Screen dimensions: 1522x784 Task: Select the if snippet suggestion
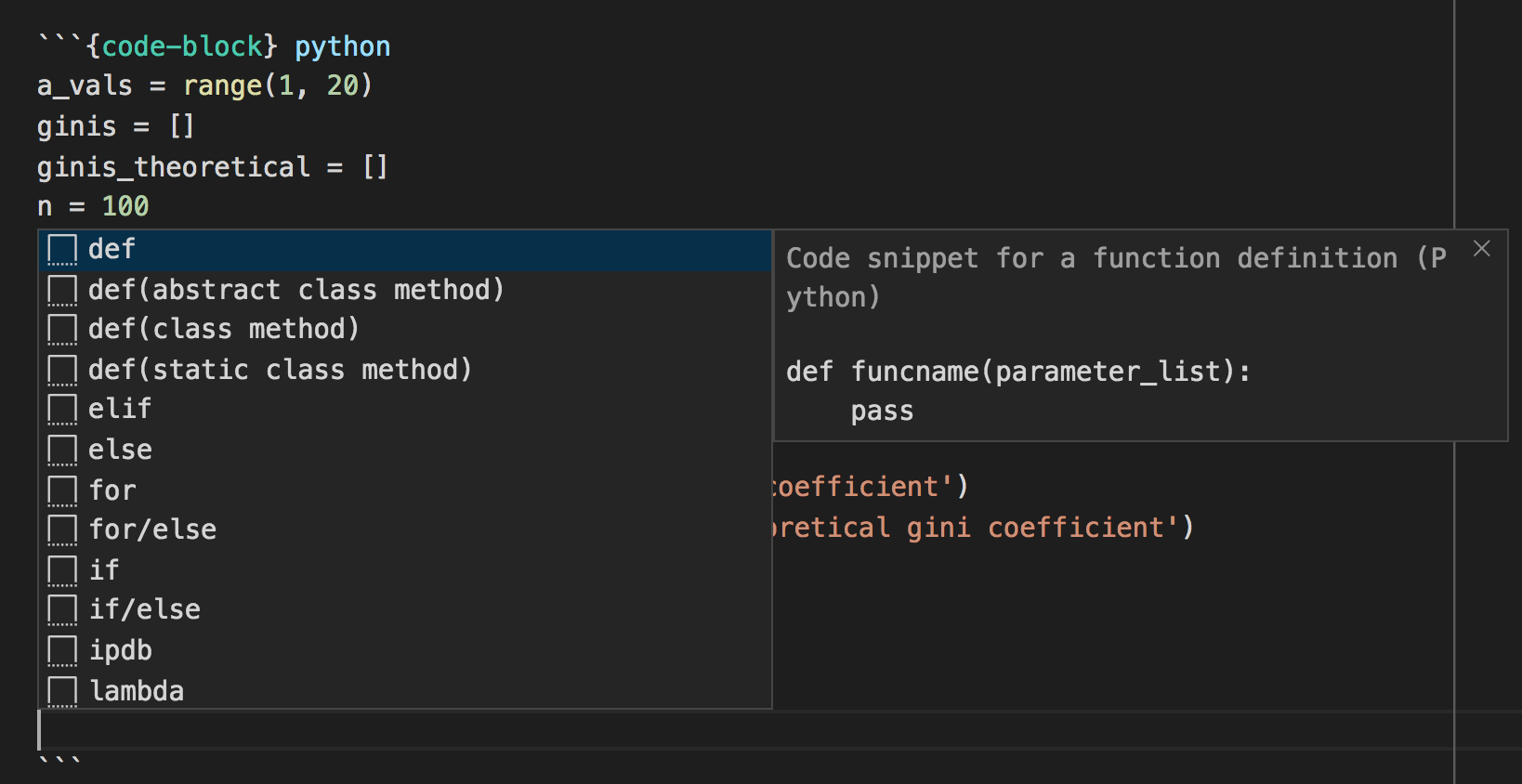[104, 570]
